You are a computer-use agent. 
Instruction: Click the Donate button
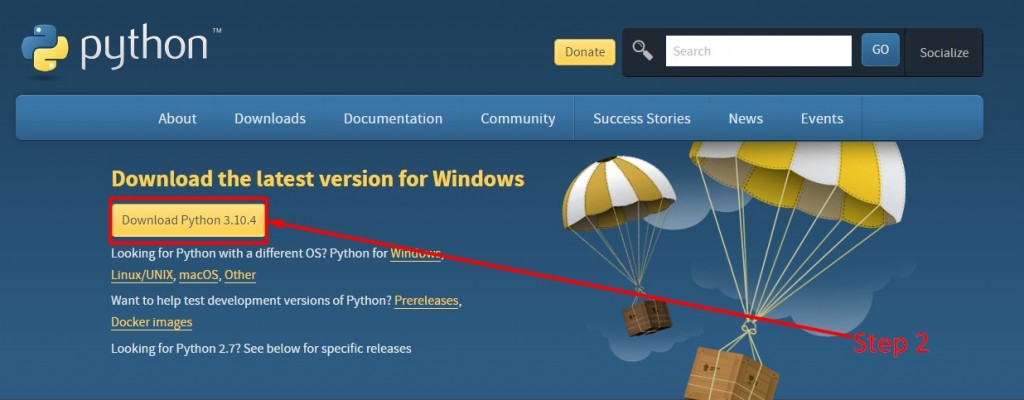click(x=584, y=52)
